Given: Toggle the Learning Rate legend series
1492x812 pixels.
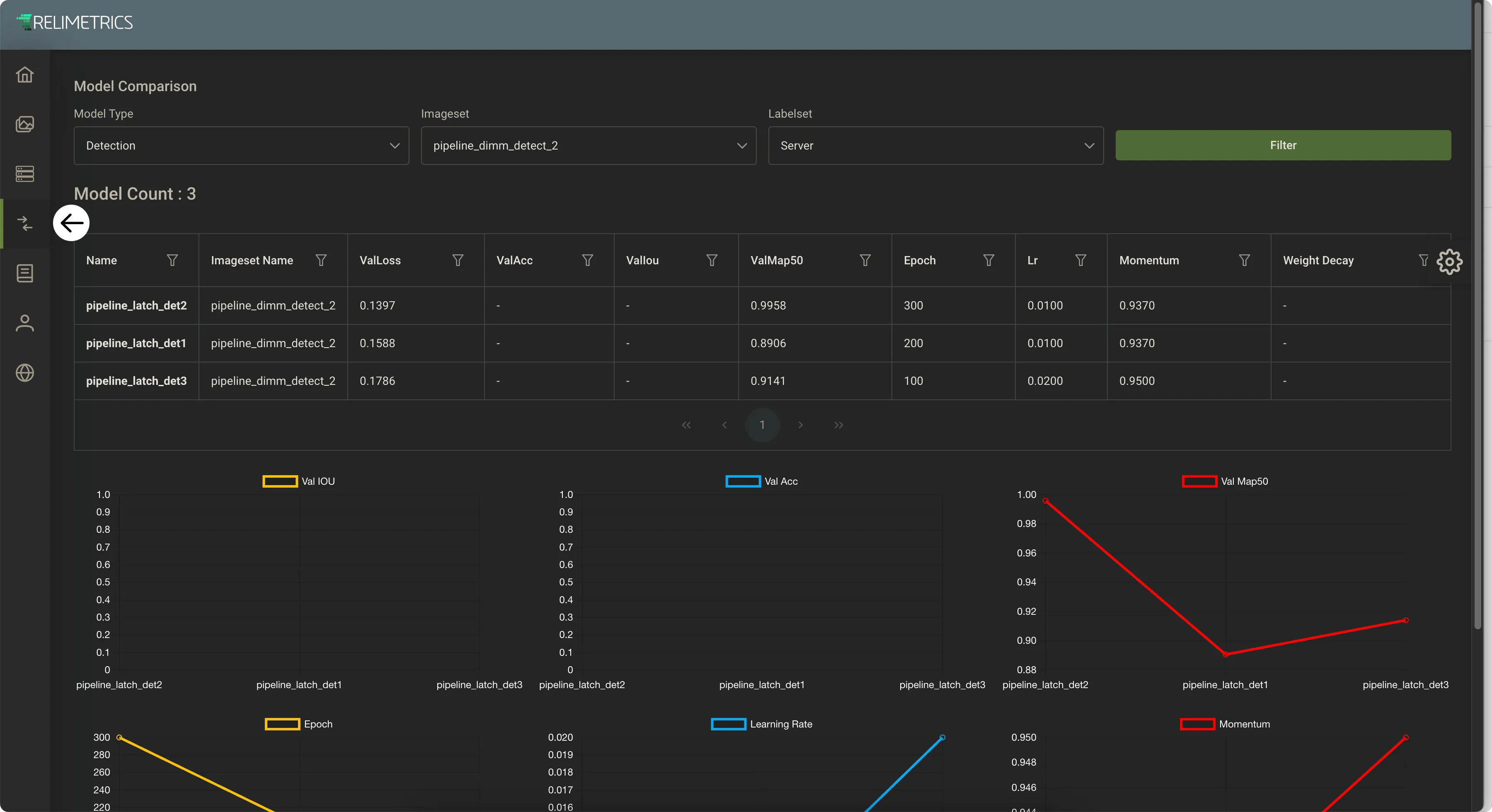Looking at the screenshot, I should click(761, 724).
